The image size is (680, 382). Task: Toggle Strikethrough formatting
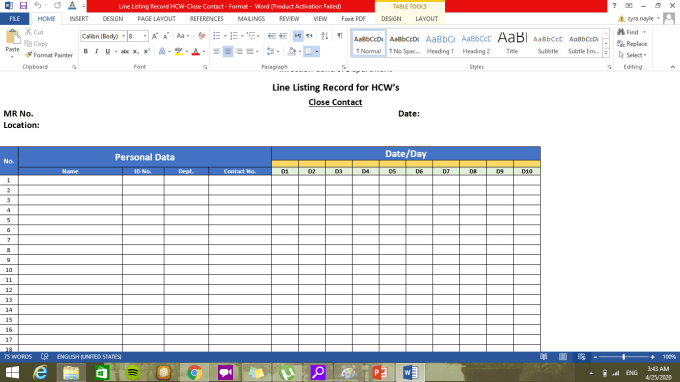point(125,52)
